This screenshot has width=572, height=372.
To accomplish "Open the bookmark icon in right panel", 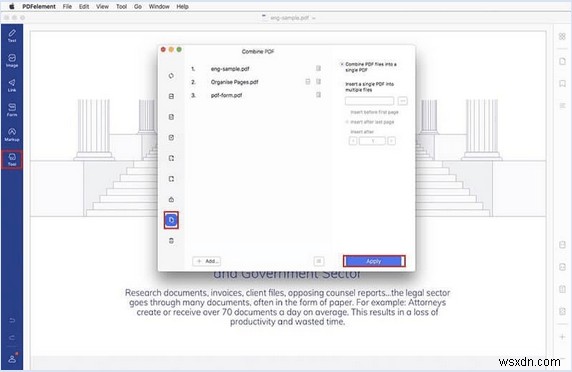I will click(x=562, y=84).
